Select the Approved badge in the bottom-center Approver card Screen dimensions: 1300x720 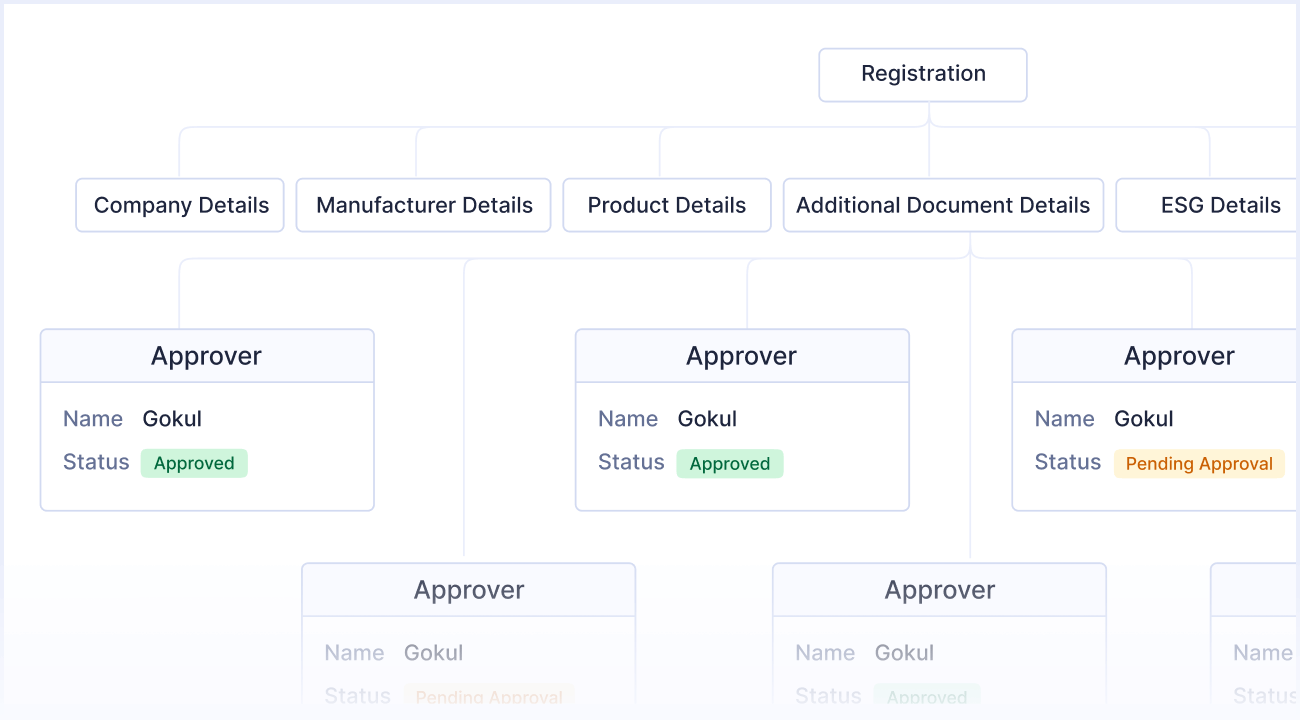(x=926, y=696)
